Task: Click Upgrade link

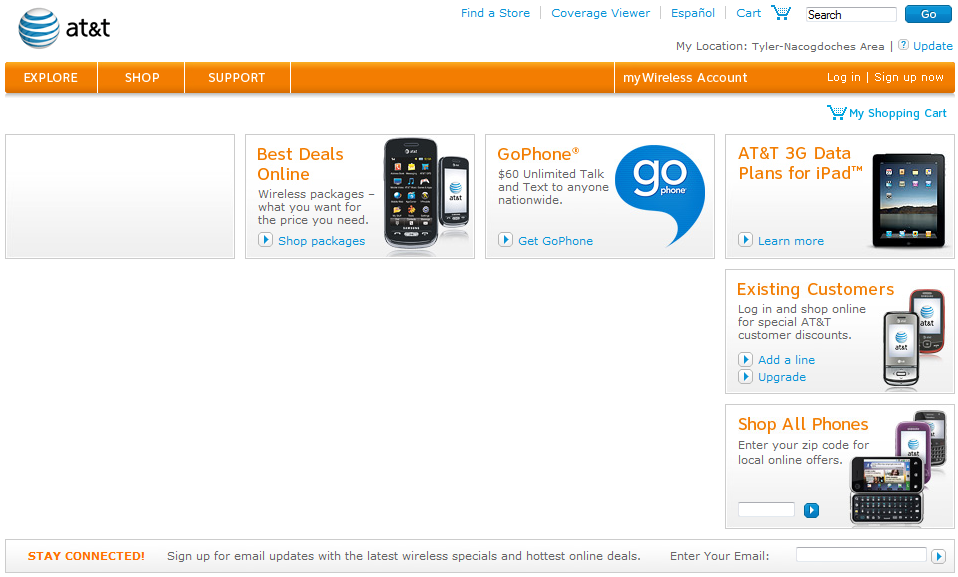Action: coord(781,377)
